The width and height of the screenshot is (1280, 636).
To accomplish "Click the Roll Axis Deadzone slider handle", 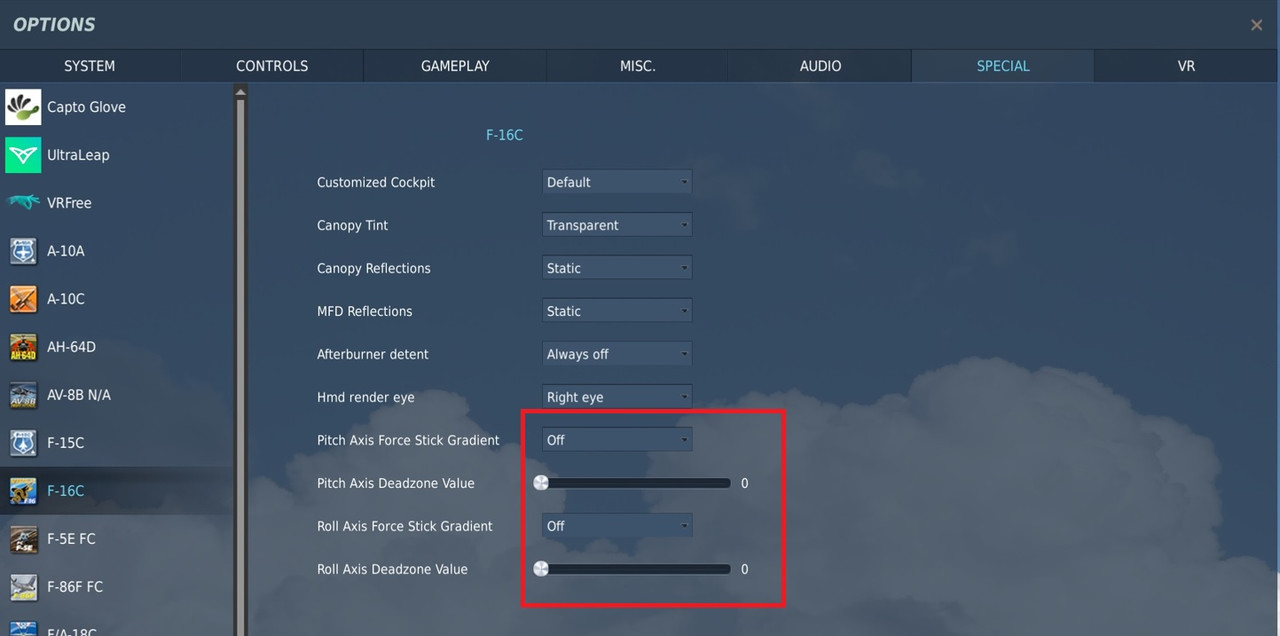I will tap(541, 569).
